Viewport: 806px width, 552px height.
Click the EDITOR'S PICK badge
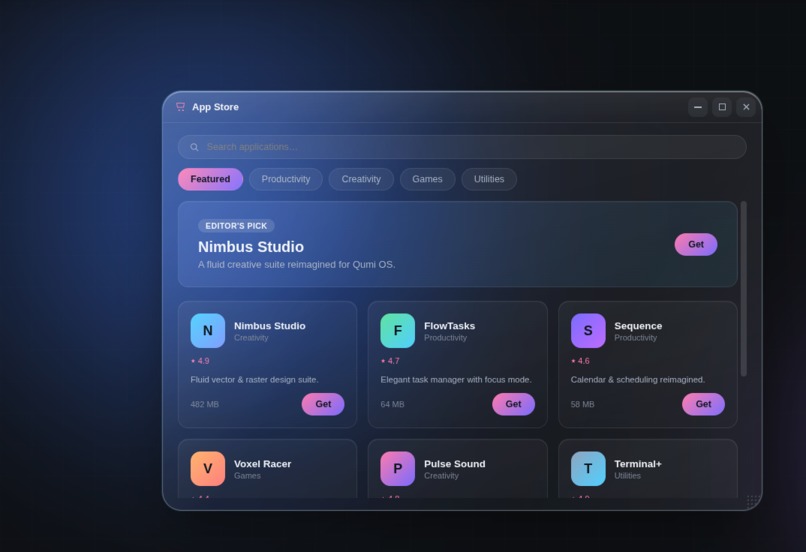tap(236, 226)
